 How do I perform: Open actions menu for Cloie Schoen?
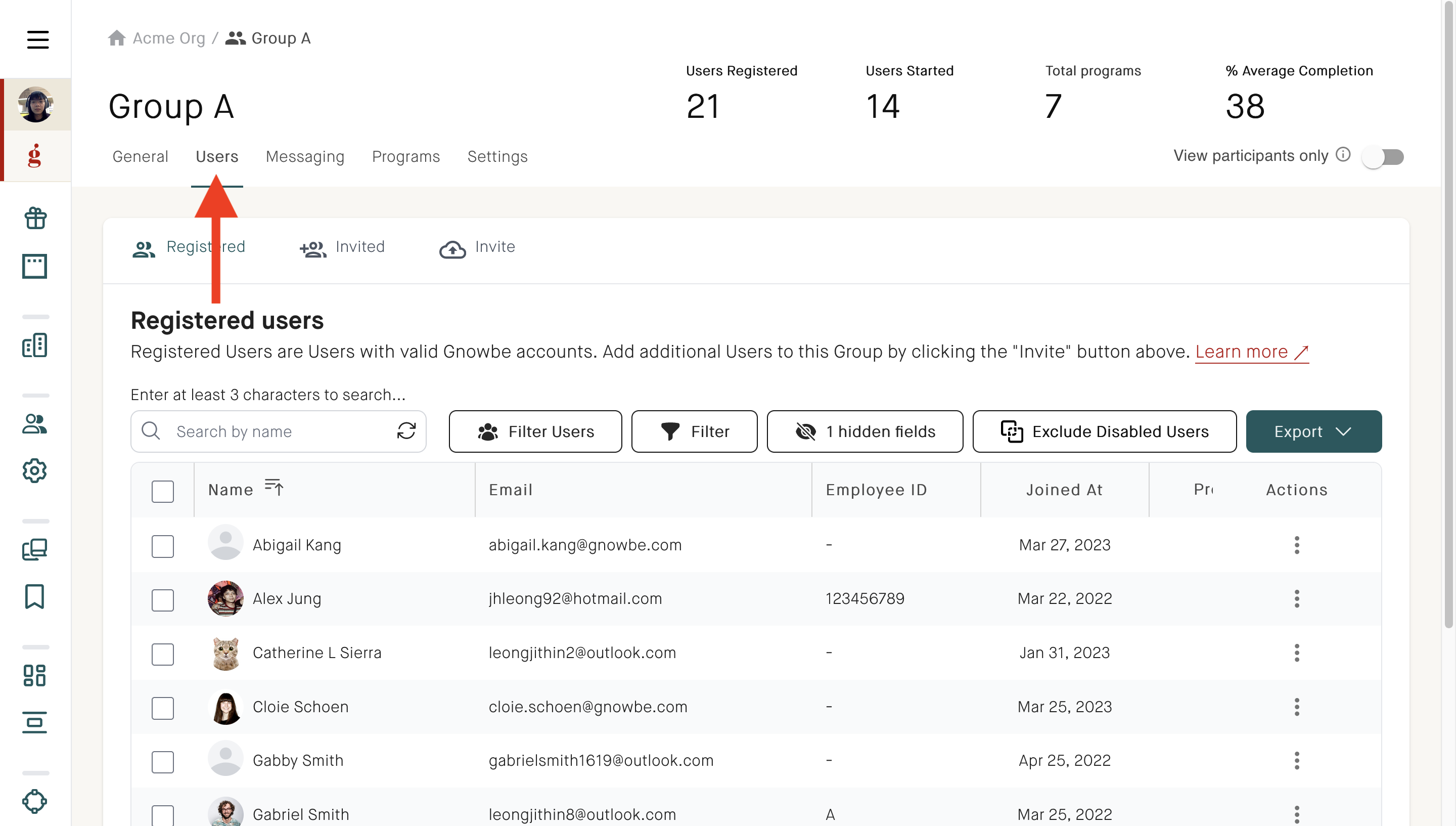pos(1296,706)
